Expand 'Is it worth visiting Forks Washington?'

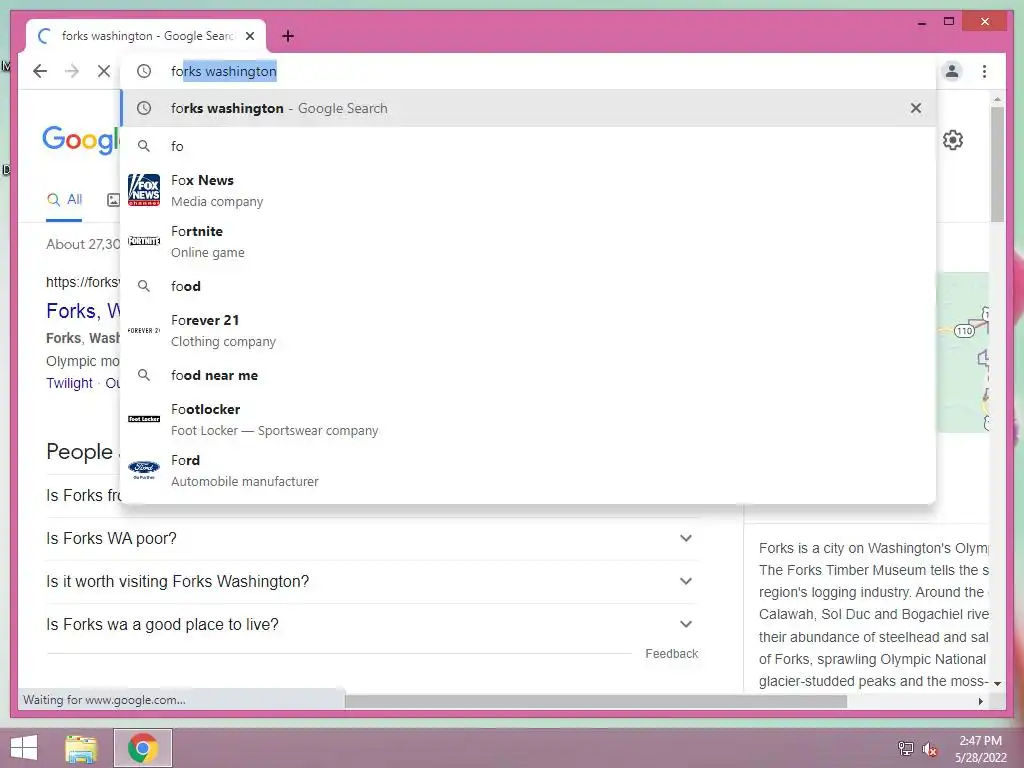click(372, 581)
